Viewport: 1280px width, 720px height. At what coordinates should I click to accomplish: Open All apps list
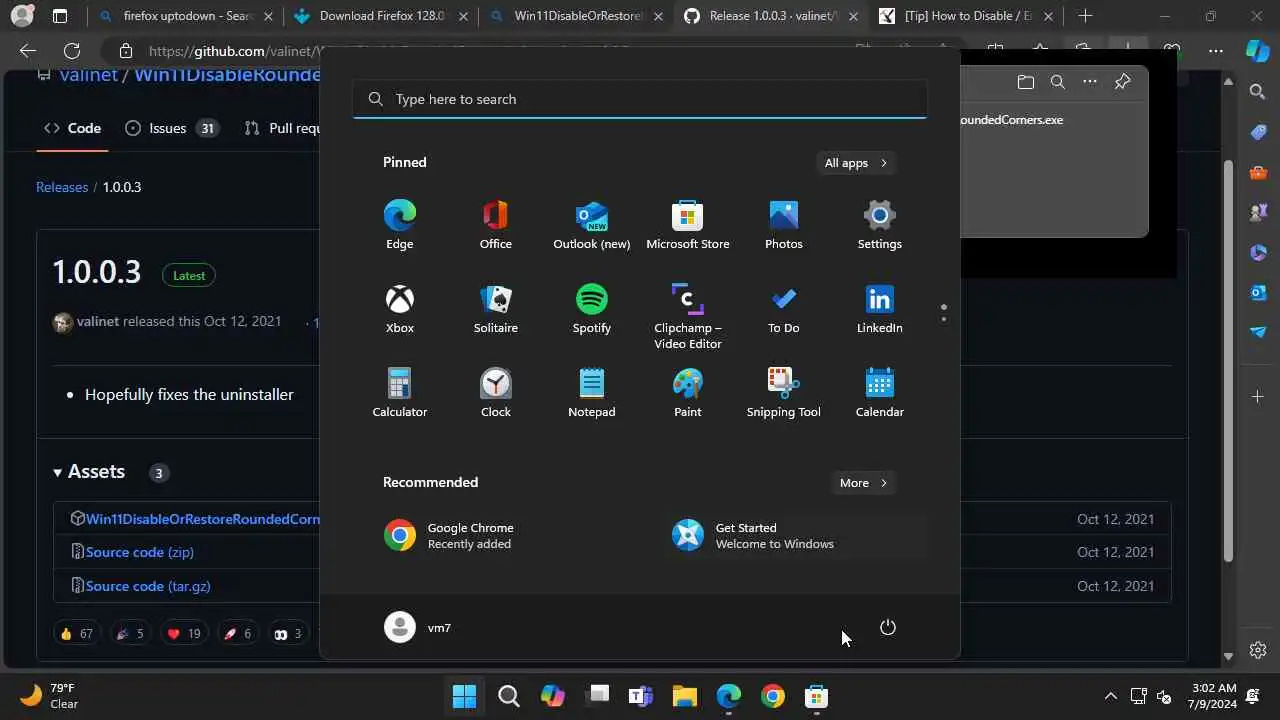coord(856,163)
